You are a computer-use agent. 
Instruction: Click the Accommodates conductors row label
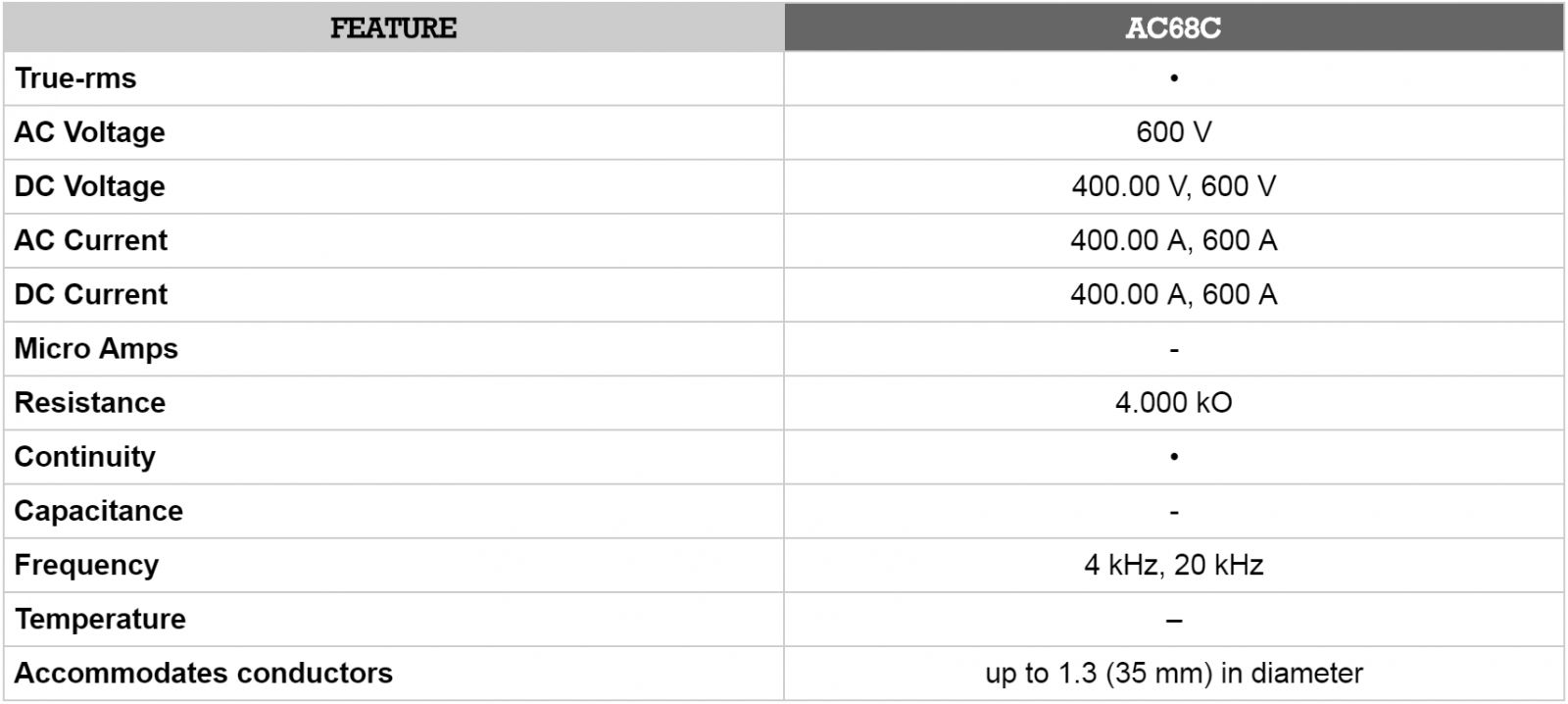click(203, 673)
